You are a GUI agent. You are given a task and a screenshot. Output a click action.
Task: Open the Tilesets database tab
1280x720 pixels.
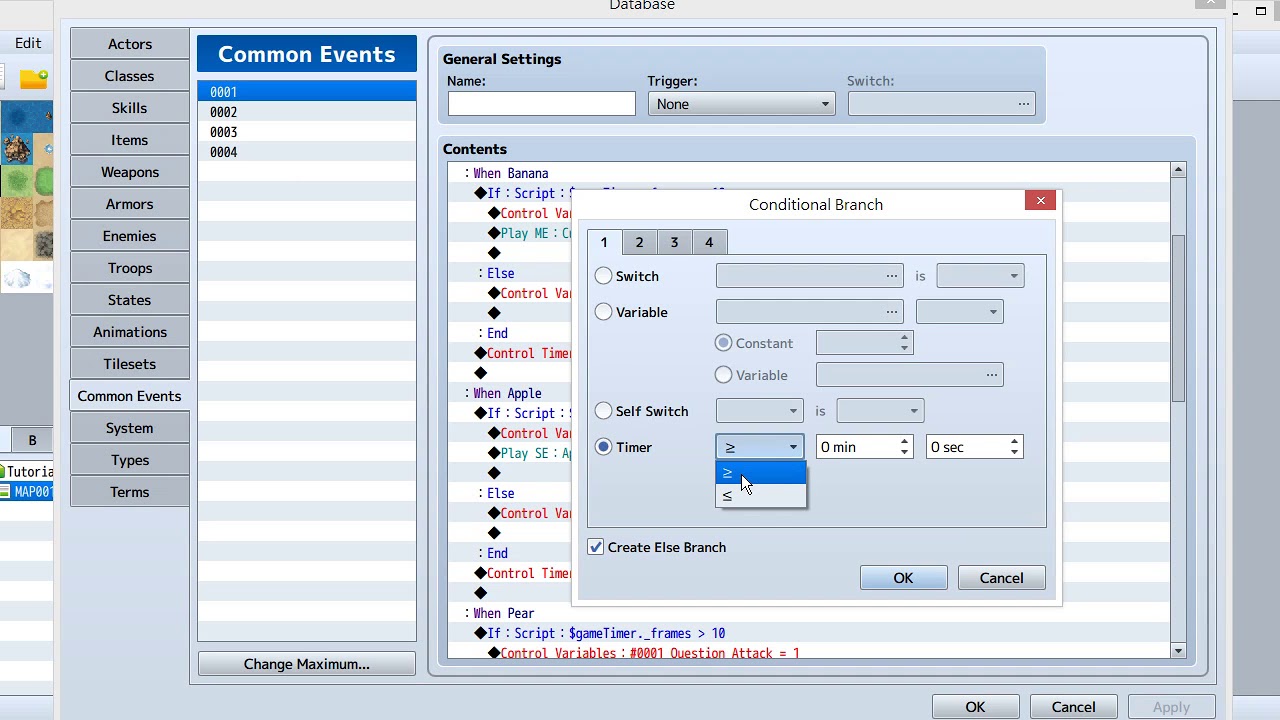click(x=130, y=364)
